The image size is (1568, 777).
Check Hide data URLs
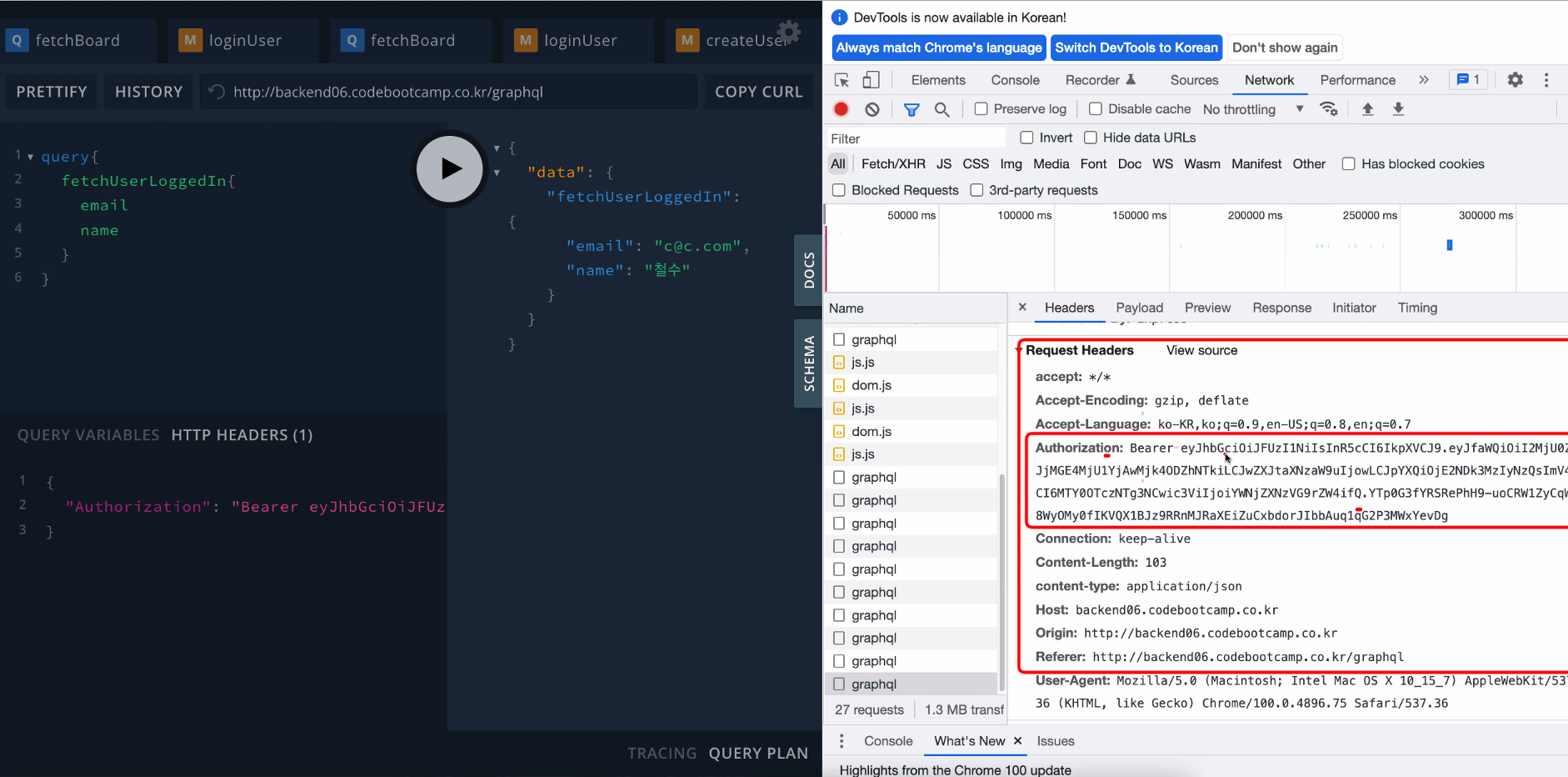click(1091, 138)
